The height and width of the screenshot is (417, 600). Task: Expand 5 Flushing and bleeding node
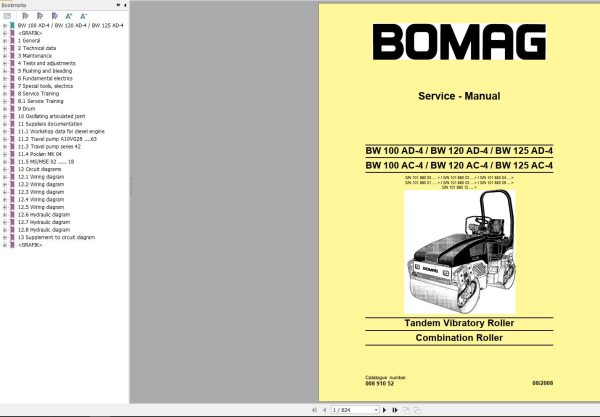(x=5, y=71)
